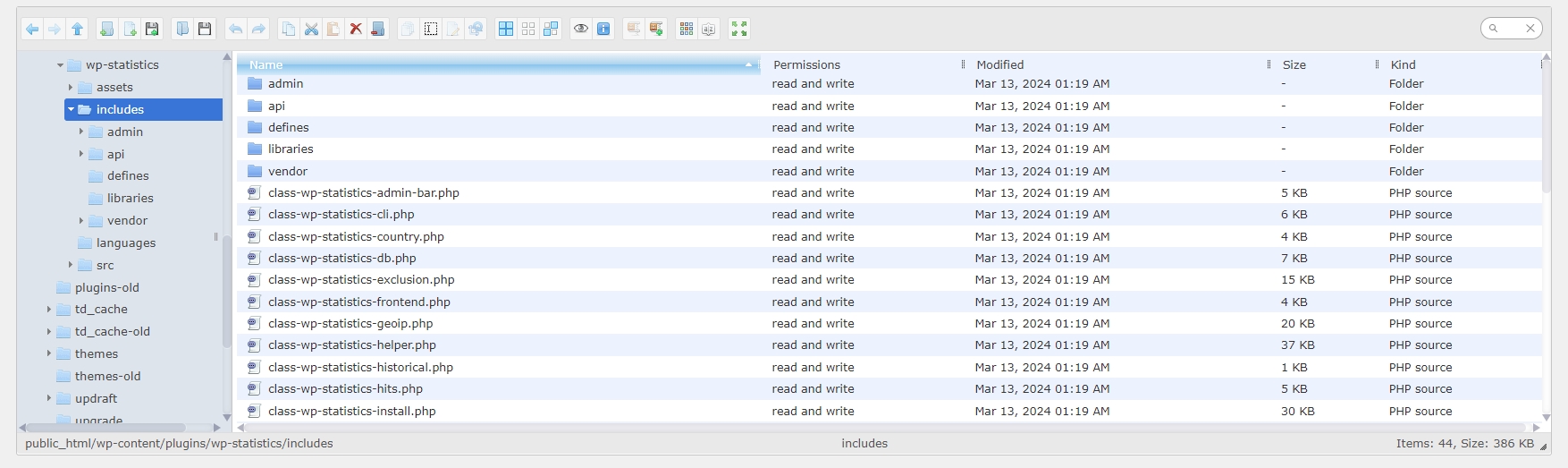
Task: Sort the list by the Size column
Action: [1324, 64]
